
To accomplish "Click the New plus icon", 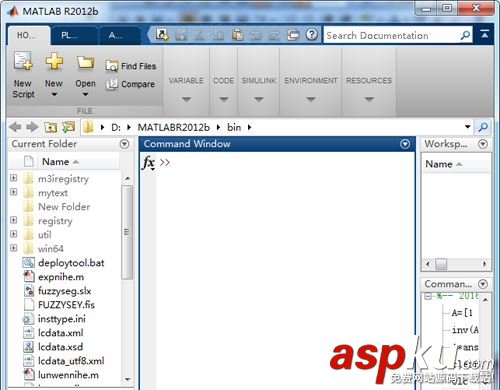I will tap(54, 61).
